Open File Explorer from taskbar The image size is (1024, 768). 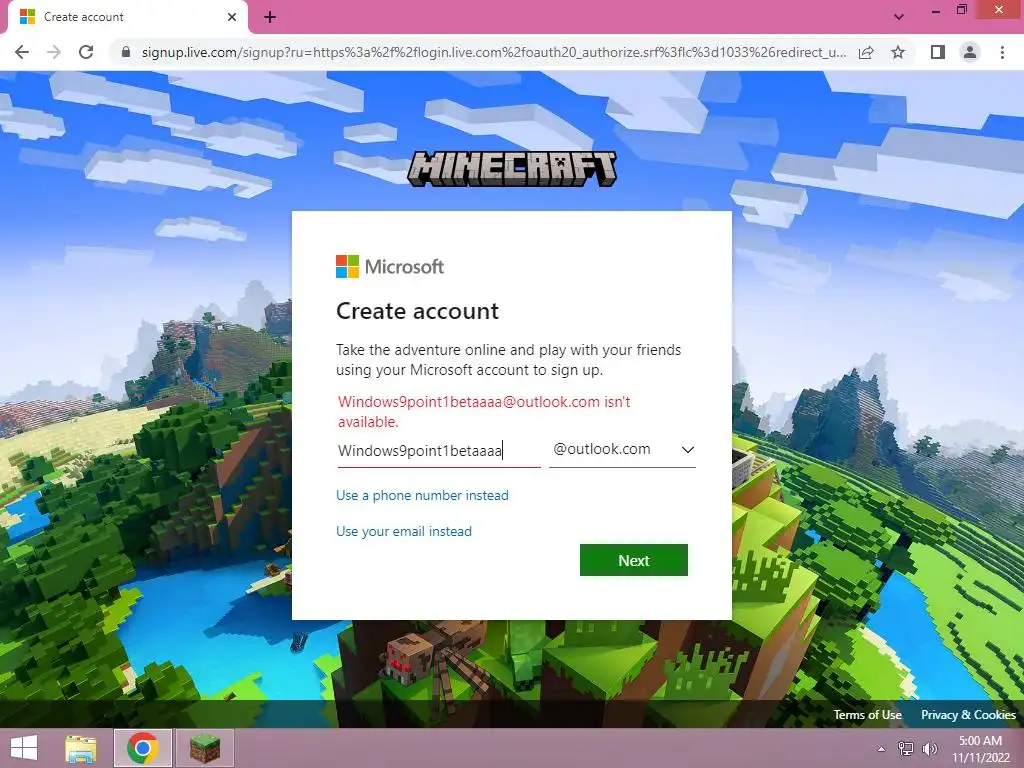click(82, 748)
